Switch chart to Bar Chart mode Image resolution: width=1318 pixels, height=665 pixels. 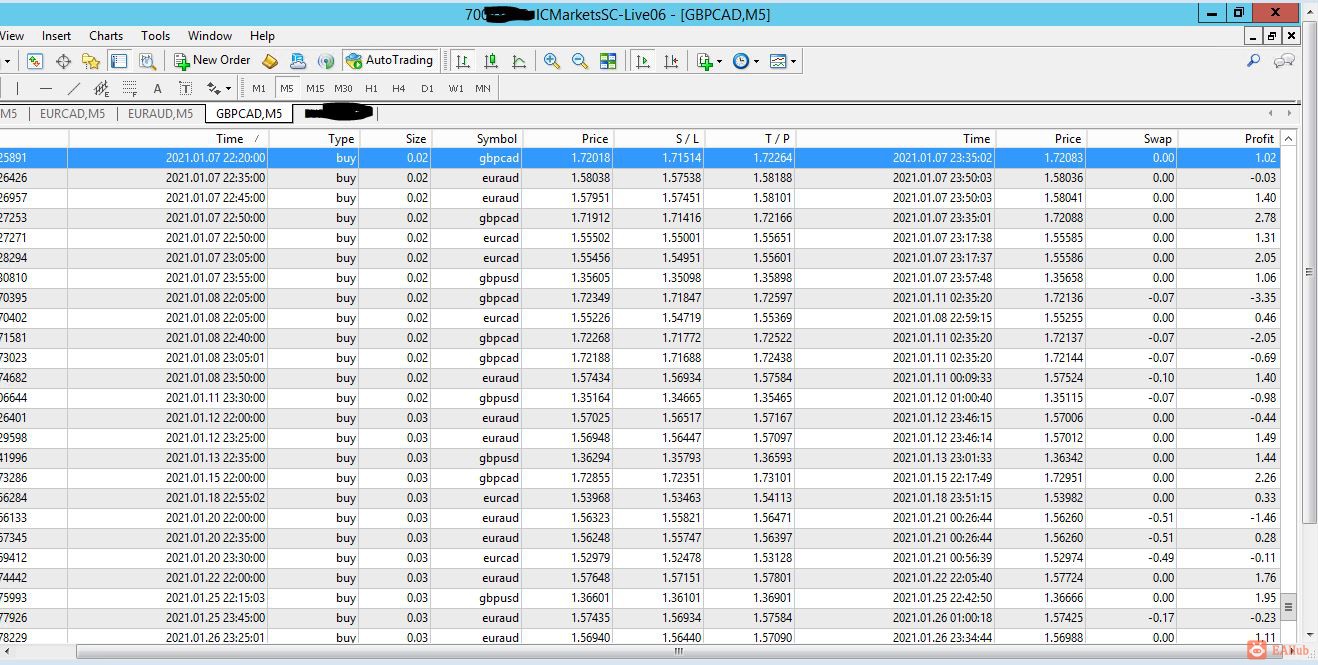click(463, 61)
